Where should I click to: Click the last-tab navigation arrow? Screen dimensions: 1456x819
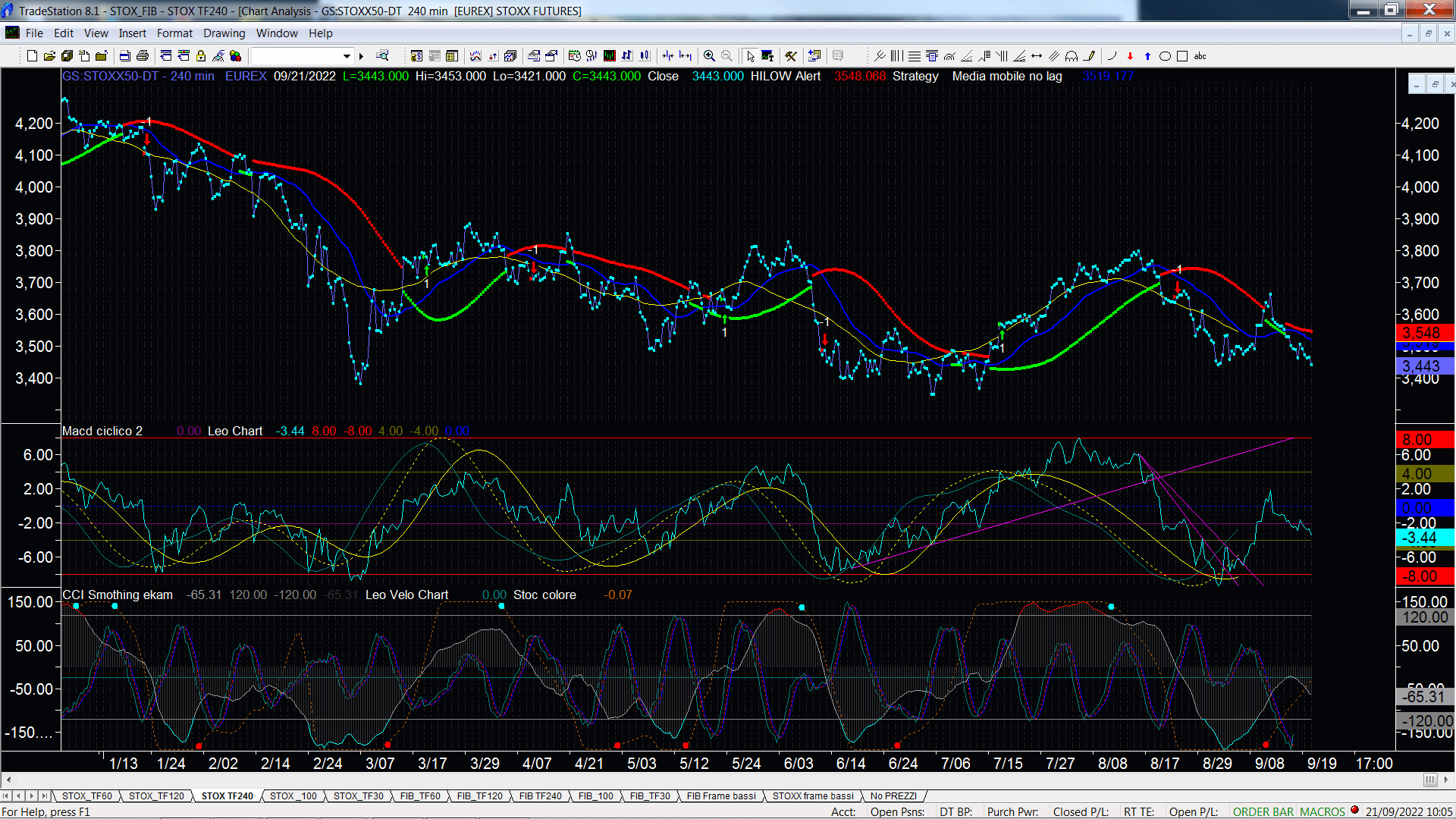click(x=44, y=796)
